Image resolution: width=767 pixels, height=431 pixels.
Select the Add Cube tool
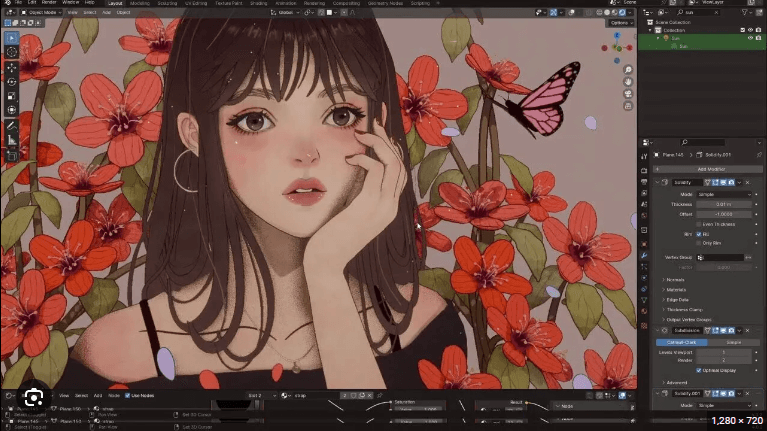pyautogui.click(x=12, y=156)
